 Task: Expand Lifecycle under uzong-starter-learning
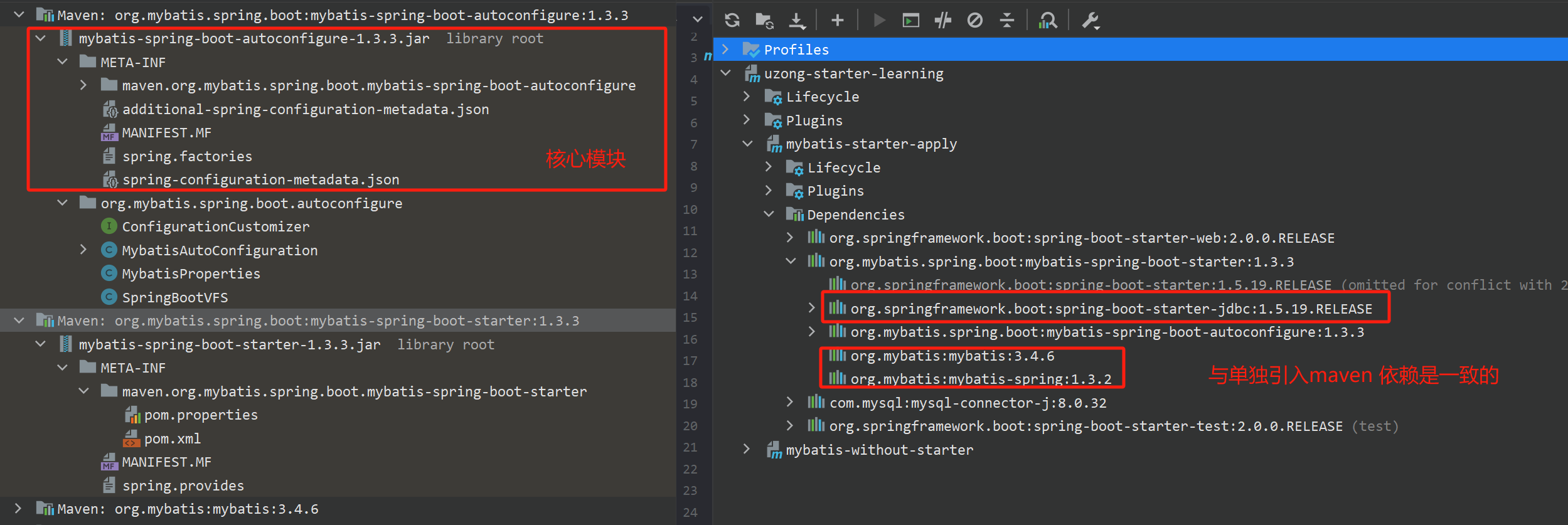(747, 96)
